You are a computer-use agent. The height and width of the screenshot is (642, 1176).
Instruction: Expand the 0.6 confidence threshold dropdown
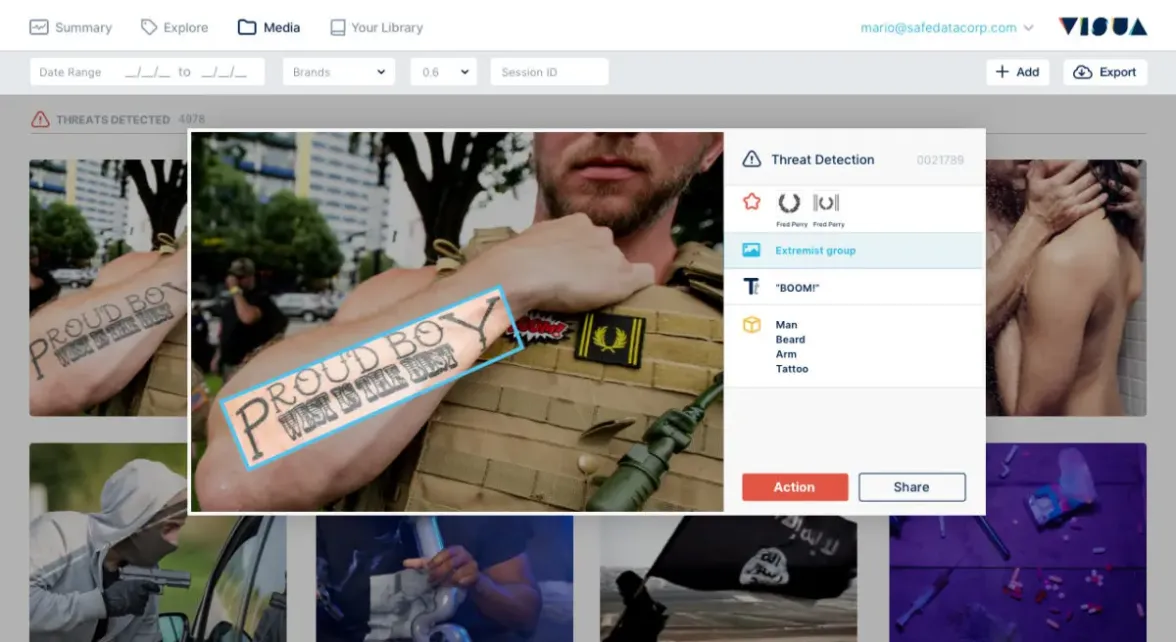(x=443, y=72)
